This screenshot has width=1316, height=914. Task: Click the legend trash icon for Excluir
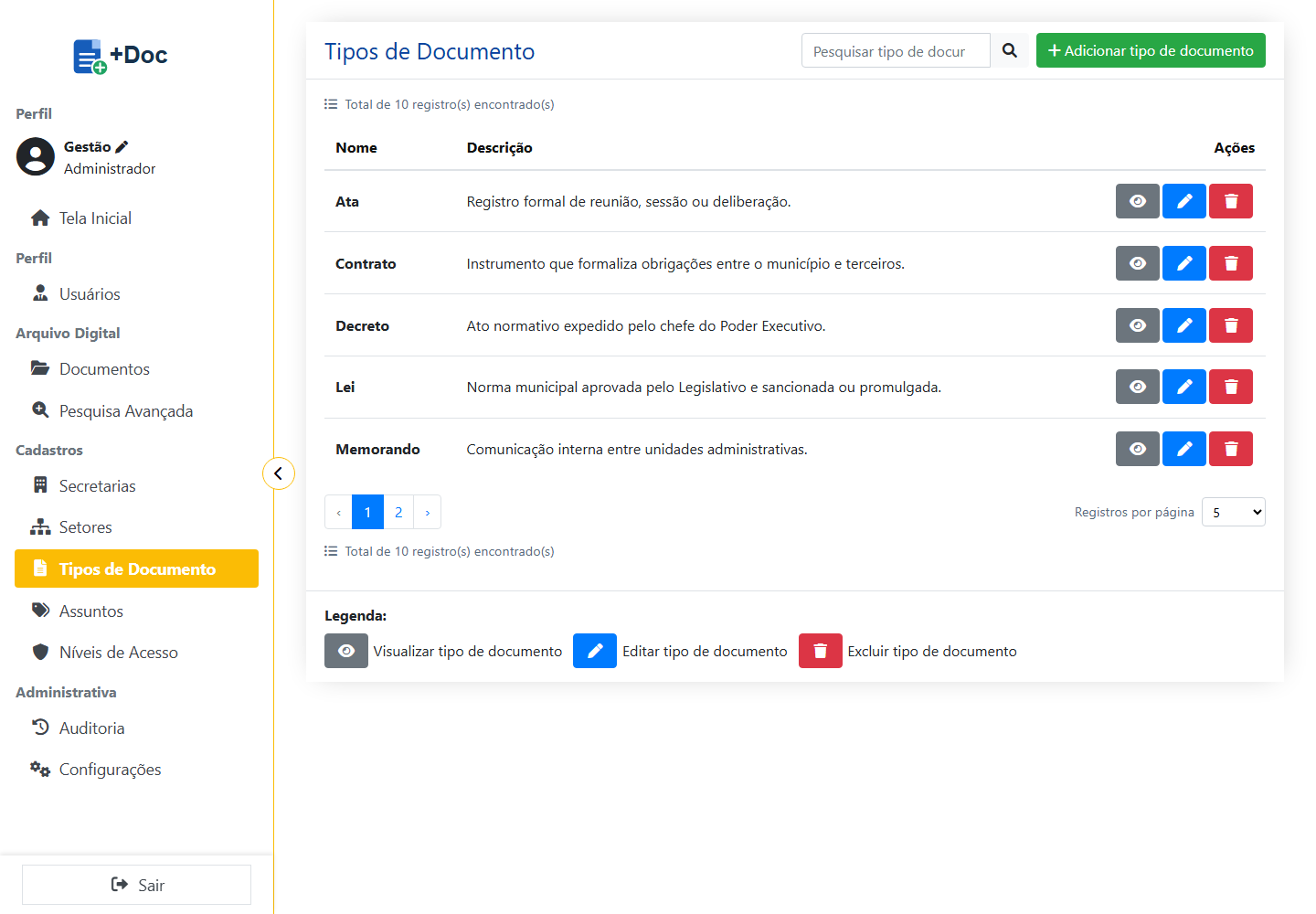[x=821, y=651]
